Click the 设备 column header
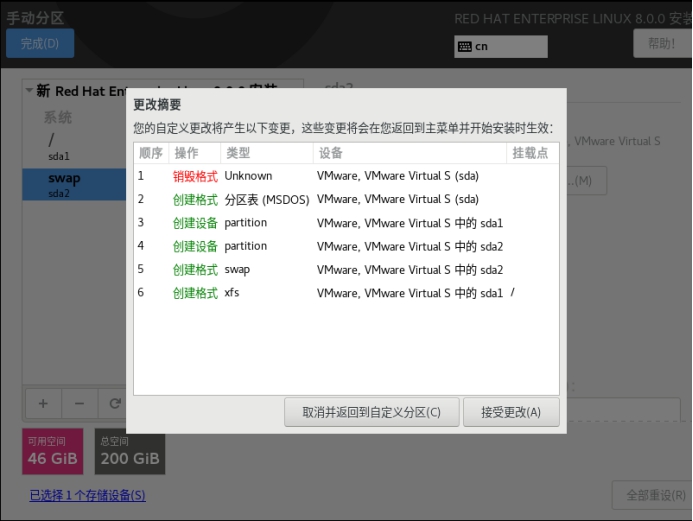Screen dimensions: 693x521 (410, 153)
